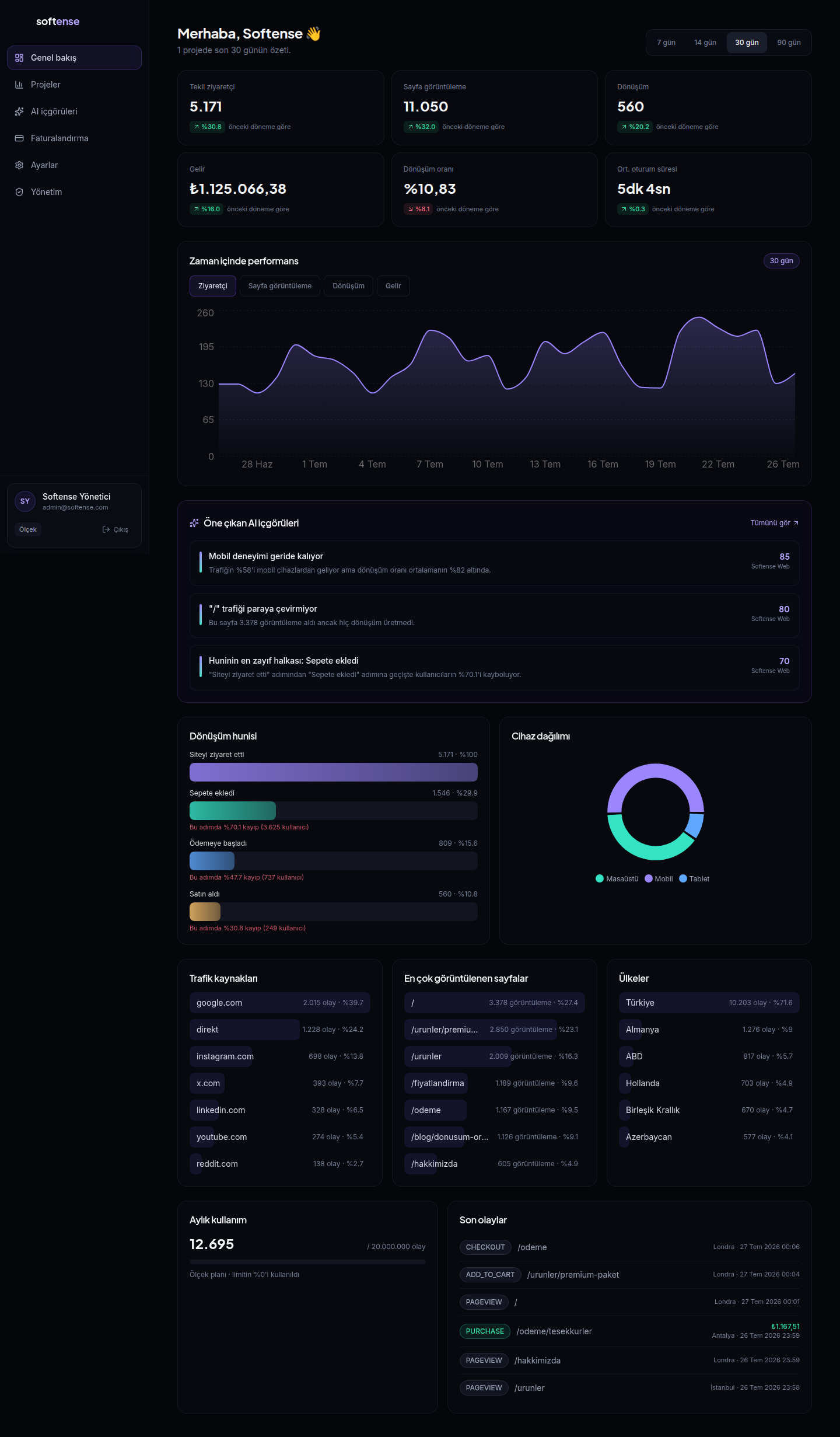Image resolution: width=840 pixels, height=1437 pixels.
Task: Open Faturalandırma page
Action: pos(74,138)
